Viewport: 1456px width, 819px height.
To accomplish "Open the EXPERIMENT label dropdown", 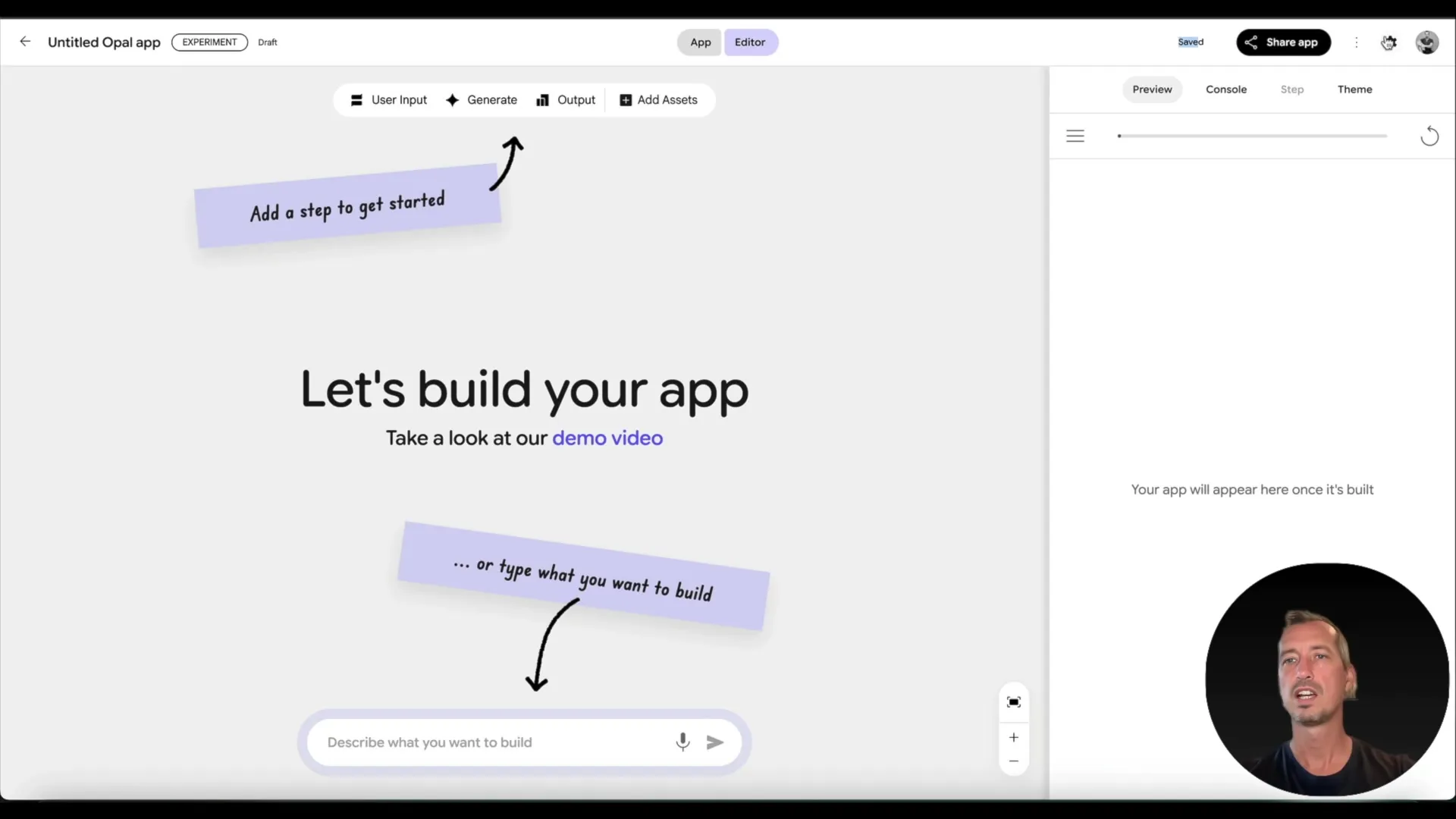I will pyautogui.click(x=209, y=42).
